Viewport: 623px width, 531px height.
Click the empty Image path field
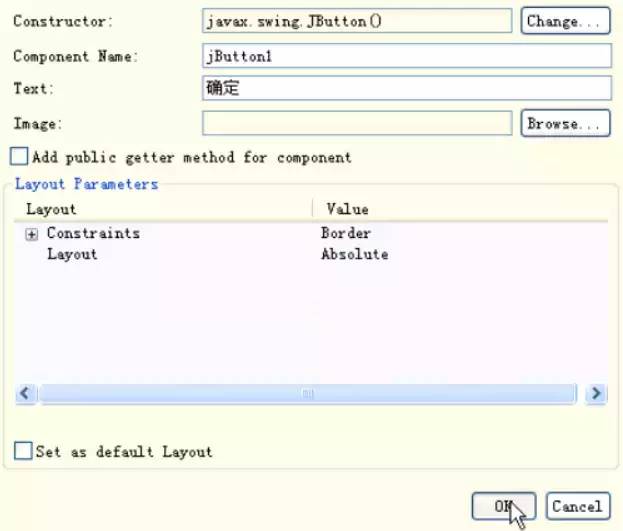pos(357,124)
